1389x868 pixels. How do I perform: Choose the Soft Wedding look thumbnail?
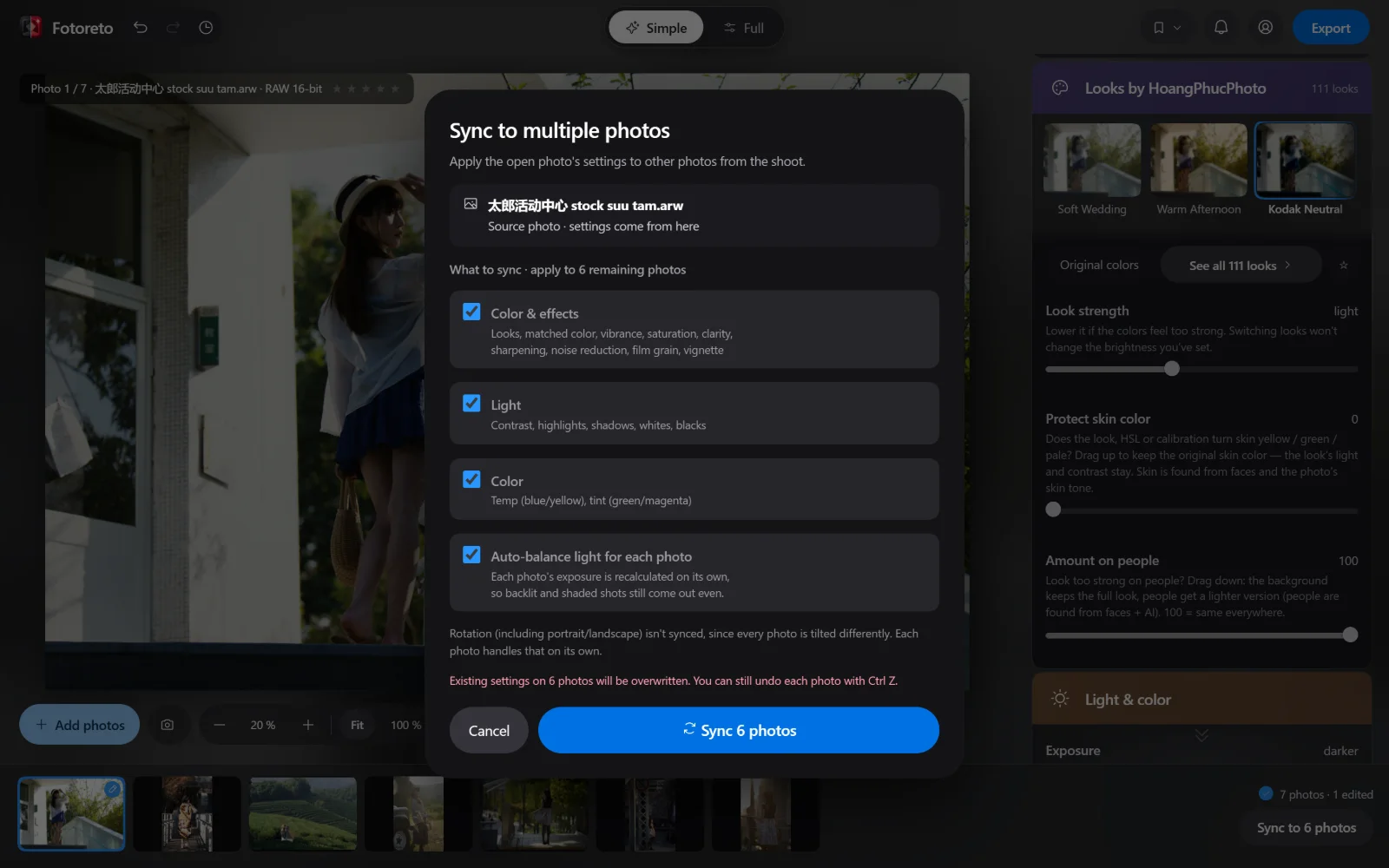tap(1092, 159)
